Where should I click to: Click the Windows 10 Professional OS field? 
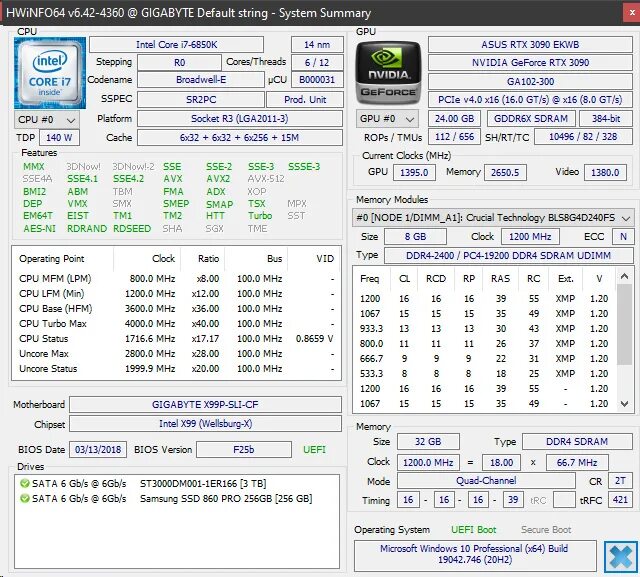475,554
